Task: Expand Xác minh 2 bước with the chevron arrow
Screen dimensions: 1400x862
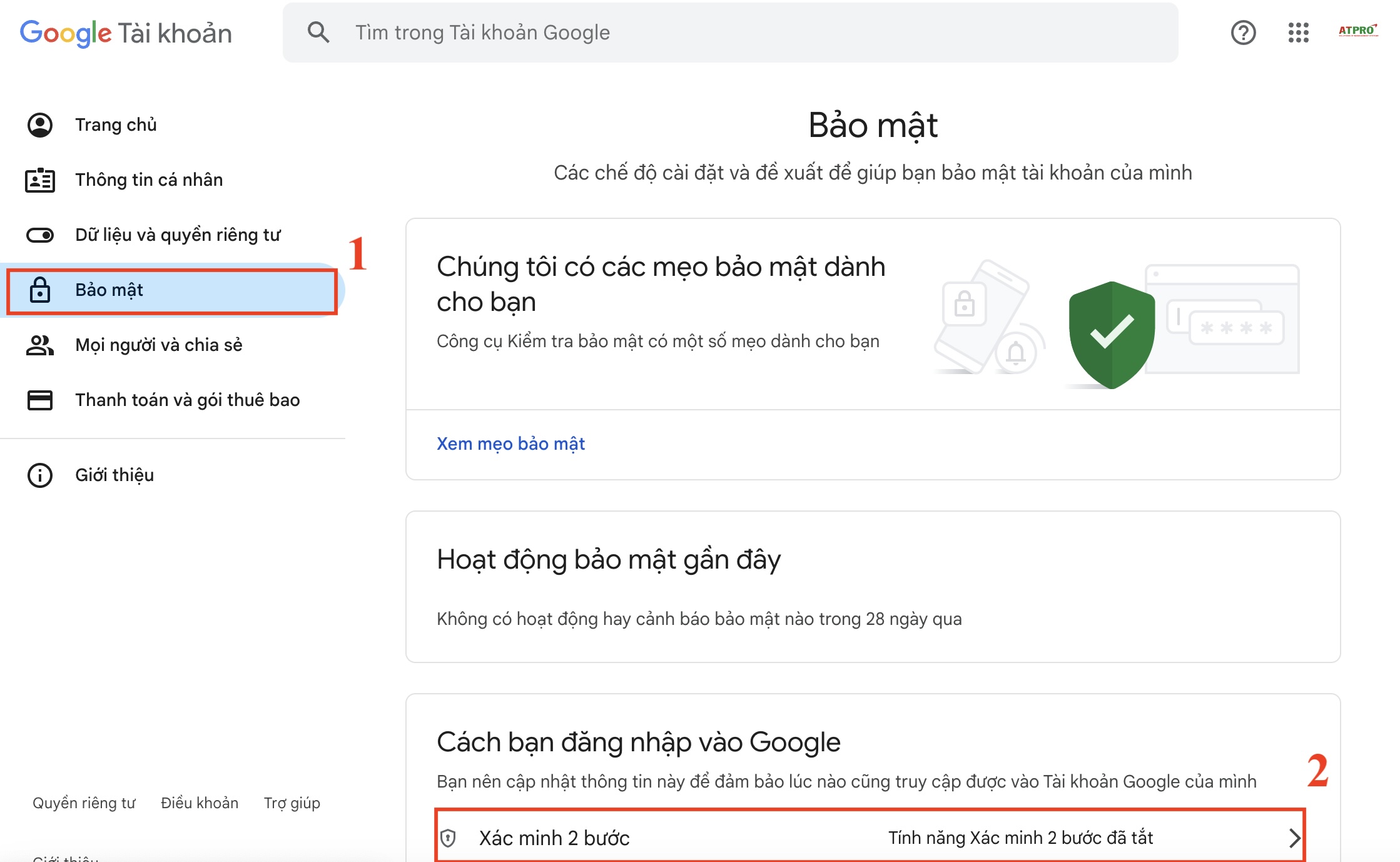Action: click(x=1295, y=838)
